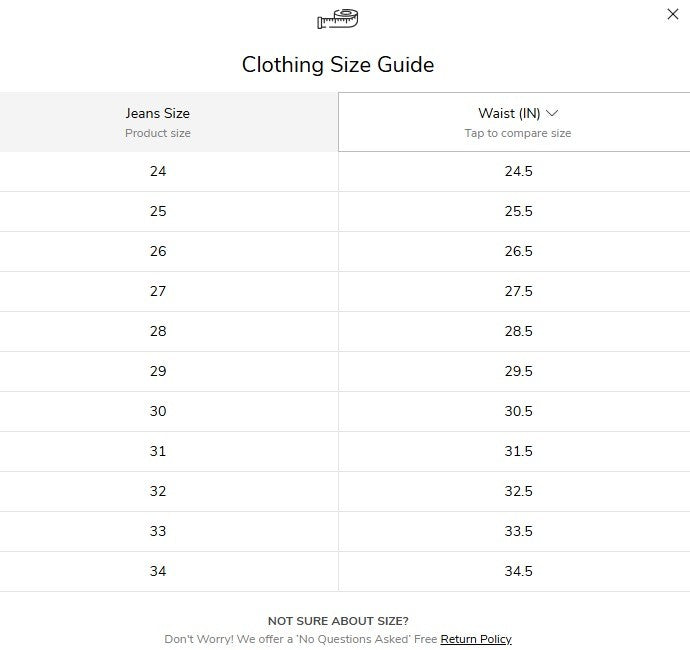The image size is (690, 650).
Task: Click waist measurement 33.5
Action: pos(518,531)
